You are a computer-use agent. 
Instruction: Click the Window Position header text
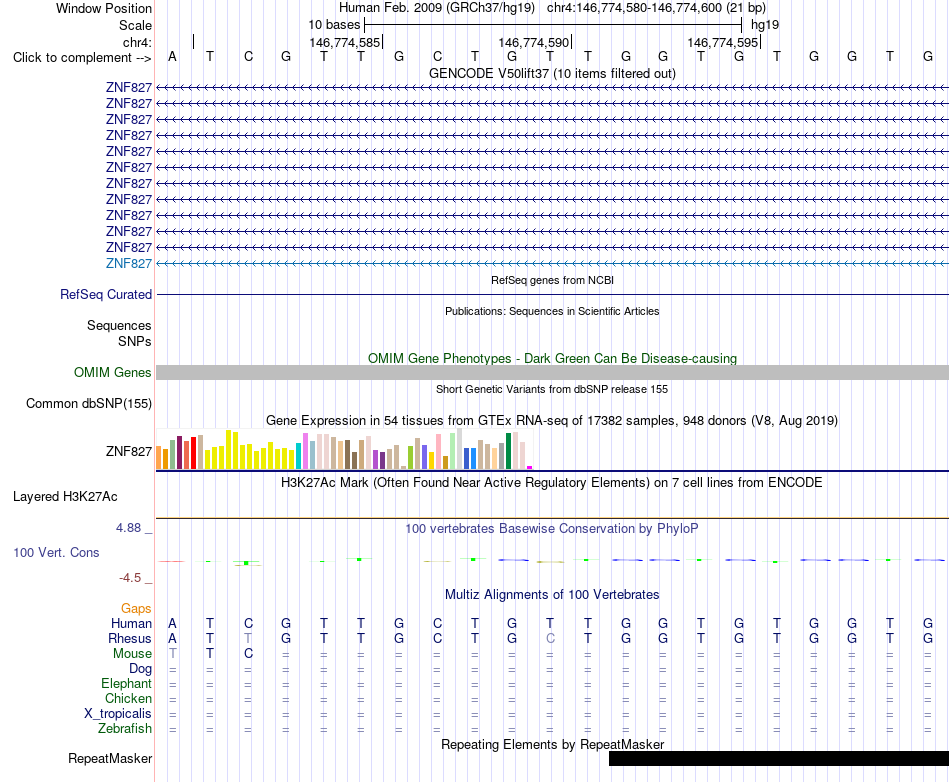coord(104,8)
